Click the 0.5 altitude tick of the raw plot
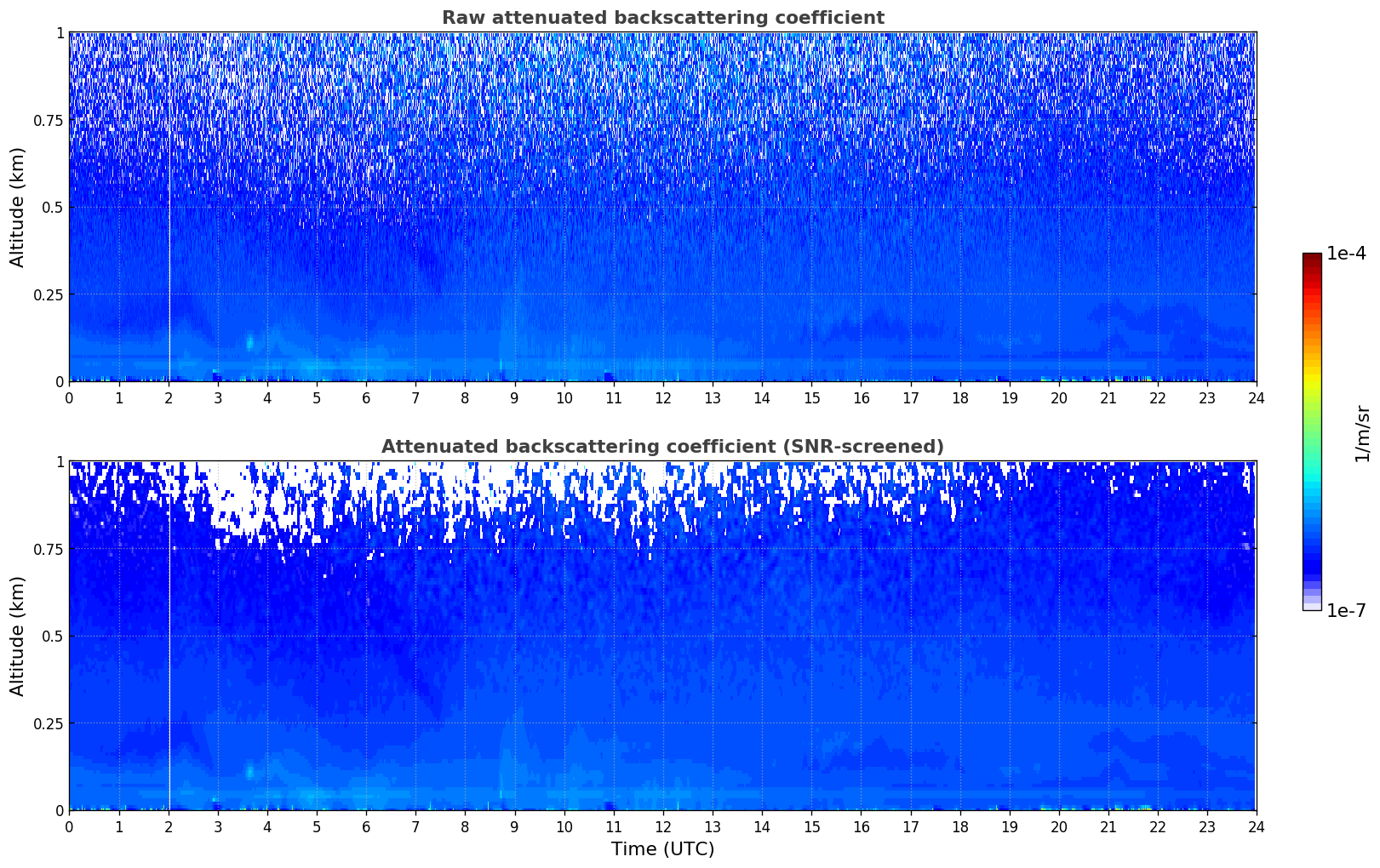1380x868 pixels. [51, 207]
